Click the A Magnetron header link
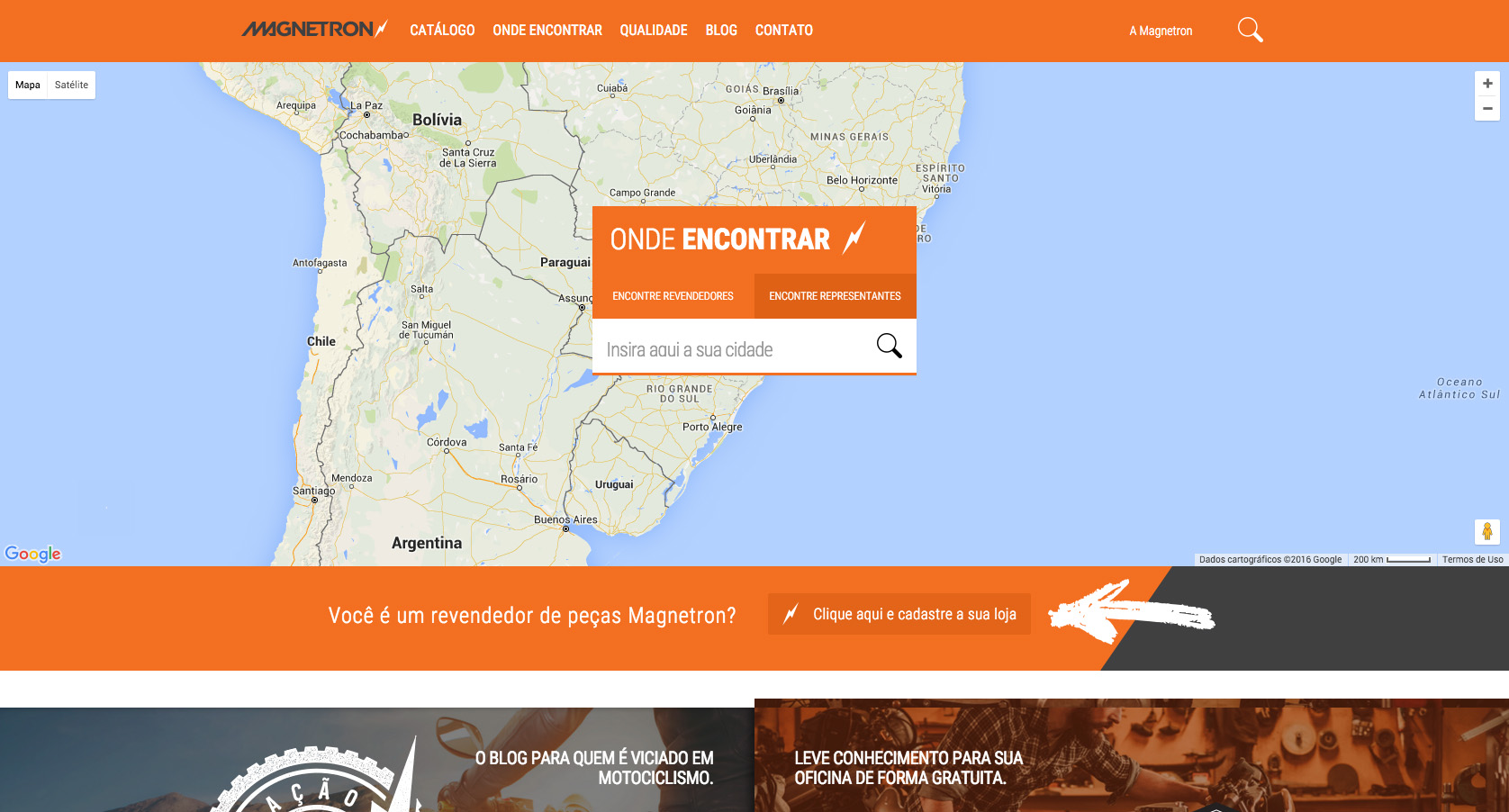 point(1161,31)
